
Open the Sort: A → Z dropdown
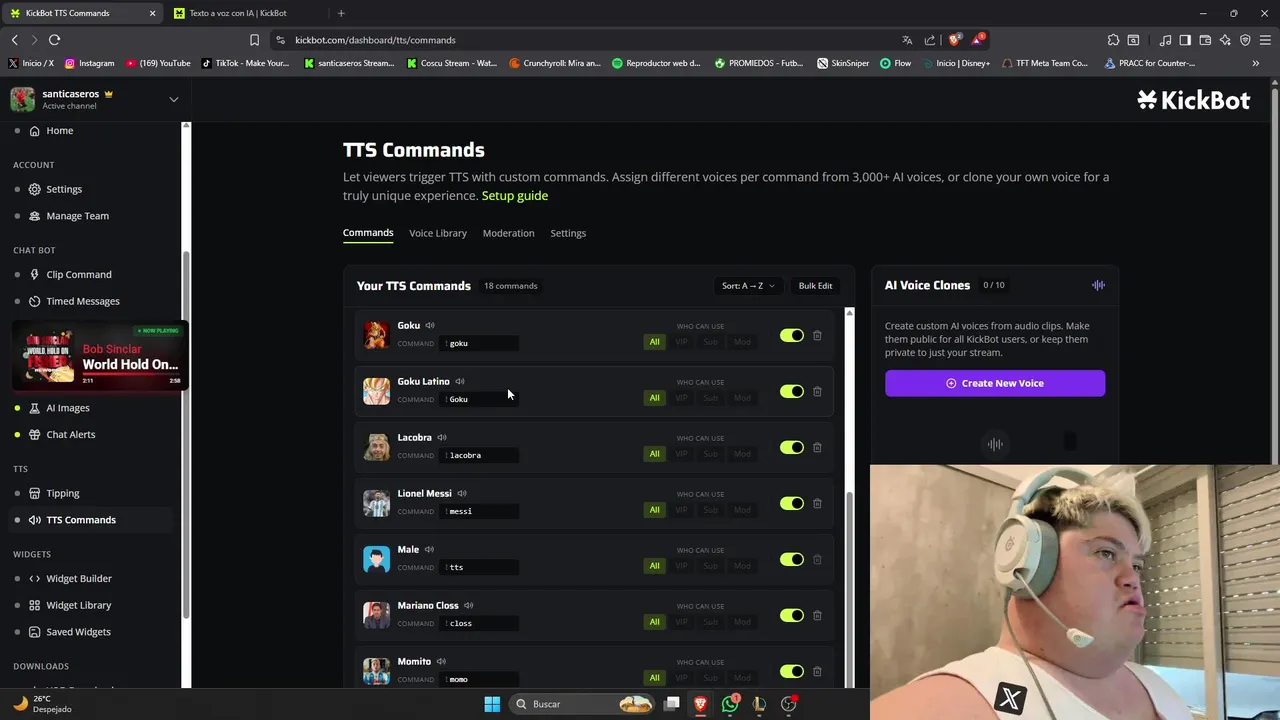click(x=748, y=286)
